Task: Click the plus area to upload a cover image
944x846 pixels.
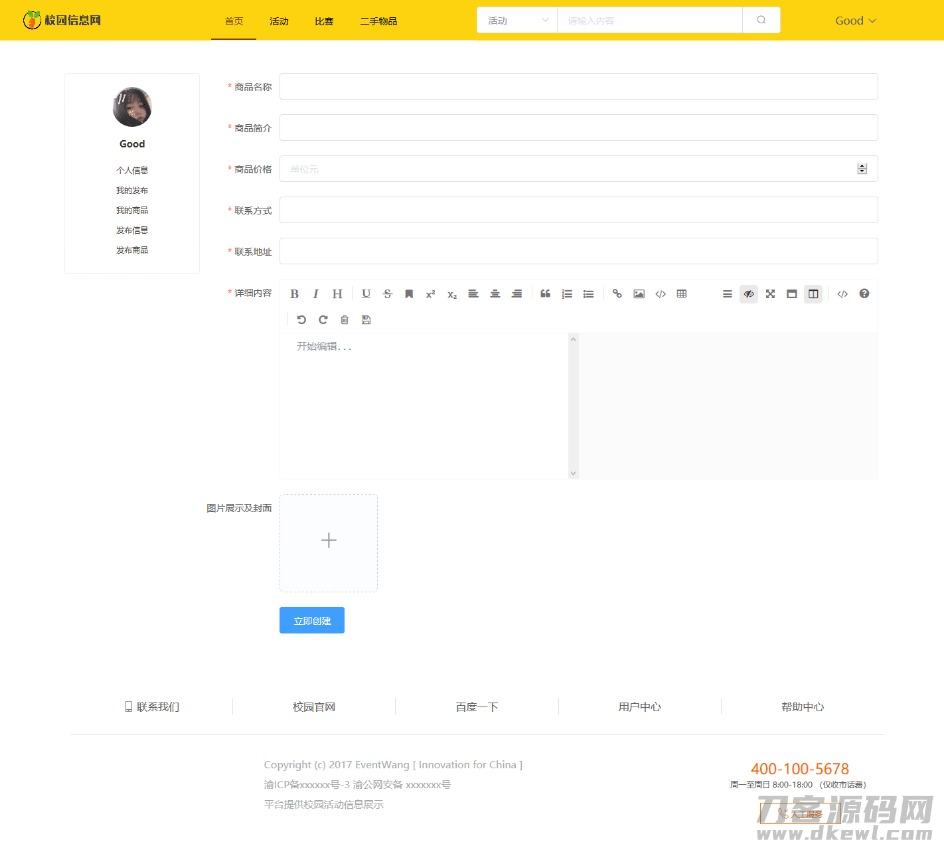Action: pos(328,540)
